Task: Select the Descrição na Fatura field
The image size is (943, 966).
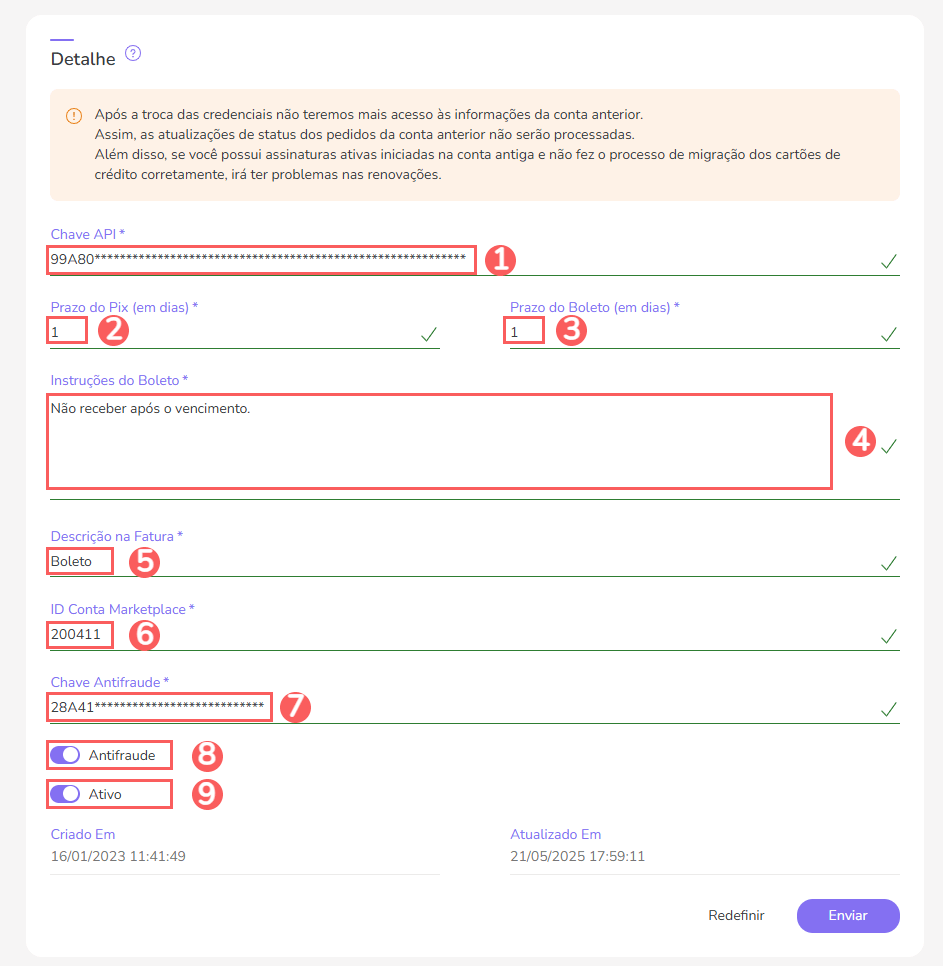Action: [79, 561]
